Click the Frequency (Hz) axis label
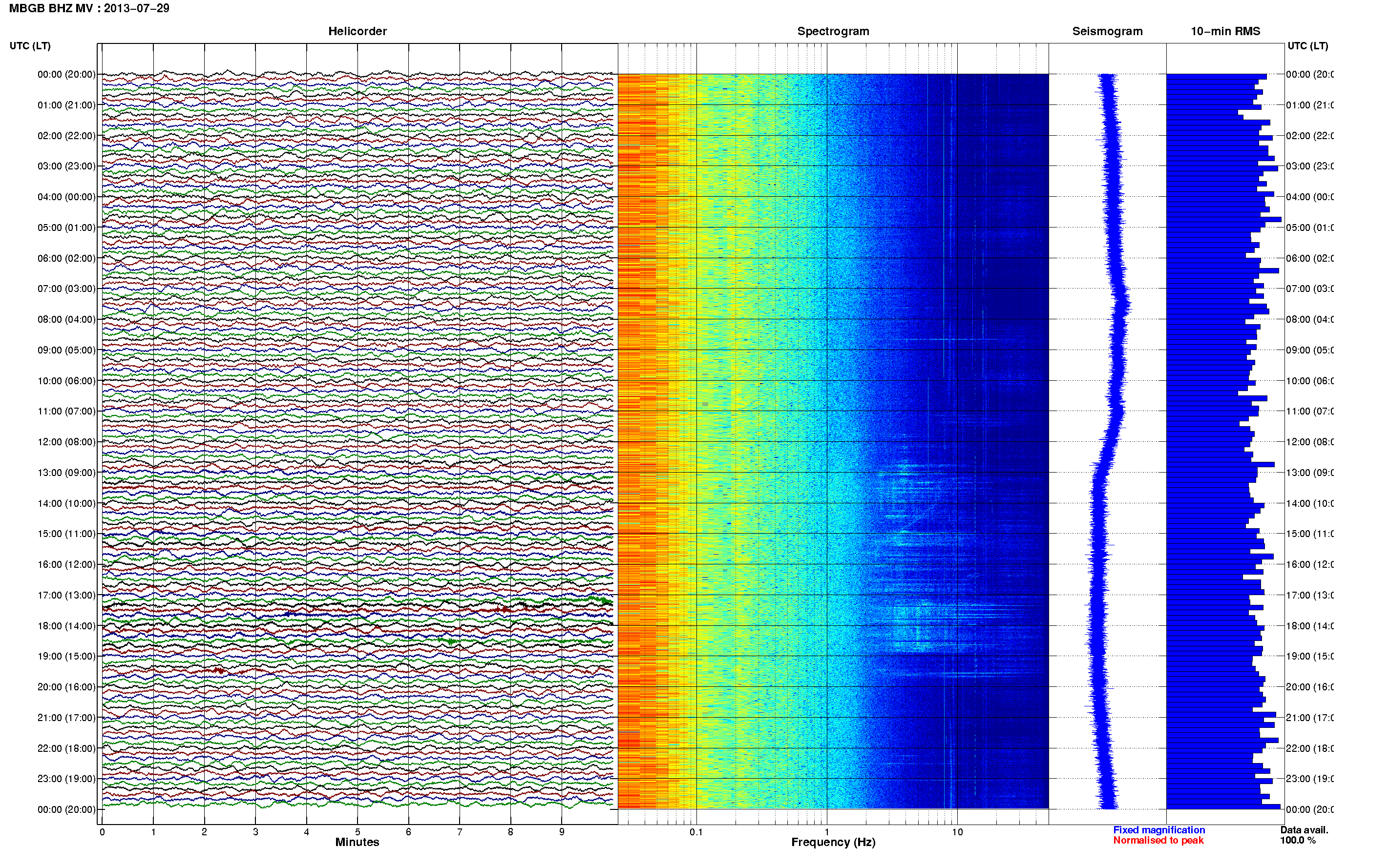This screenshot has width=1389, height=868. [x=833, y=842]
